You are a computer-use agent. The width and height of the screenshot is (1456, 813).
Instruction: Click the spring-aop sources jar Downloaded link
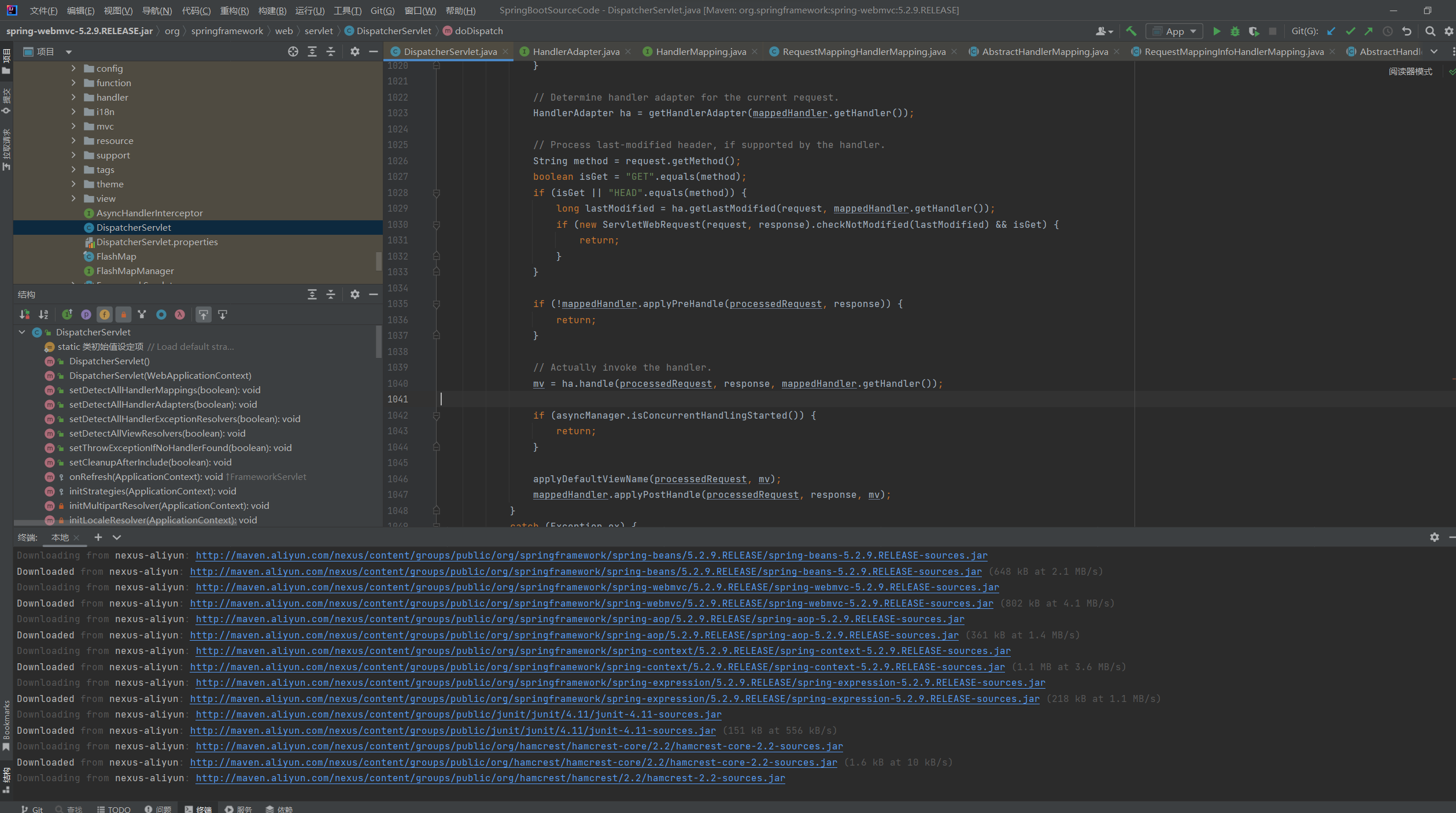click(574, 635)
